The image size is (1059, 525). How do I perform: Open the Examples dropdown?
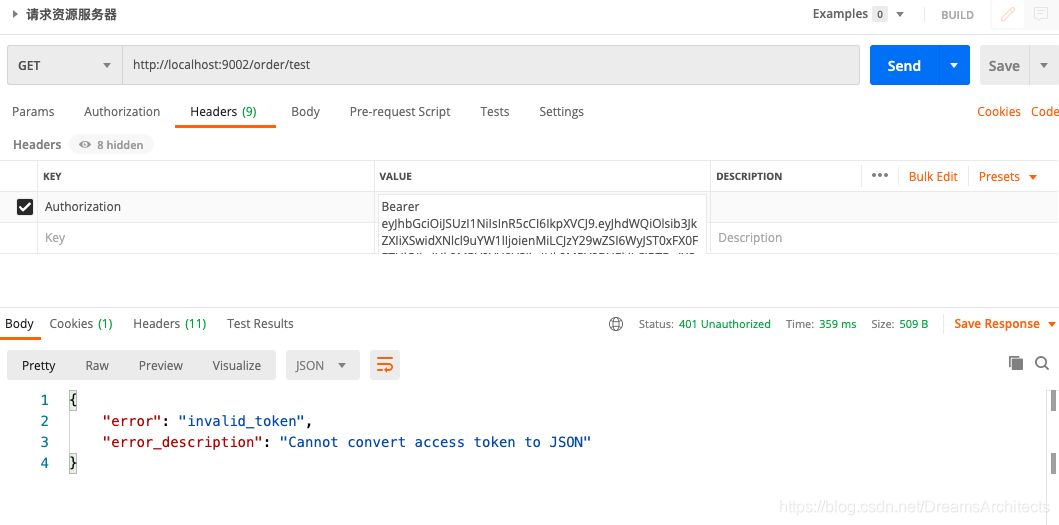pyautogui.click(x=858, y=14)
